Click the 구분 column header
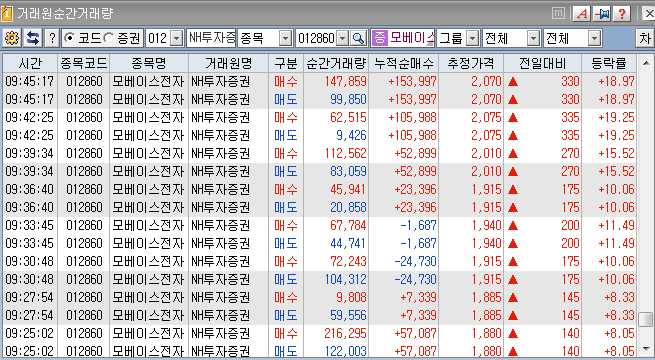The width and height of the screenshot is (655, 360). point(286,63)
